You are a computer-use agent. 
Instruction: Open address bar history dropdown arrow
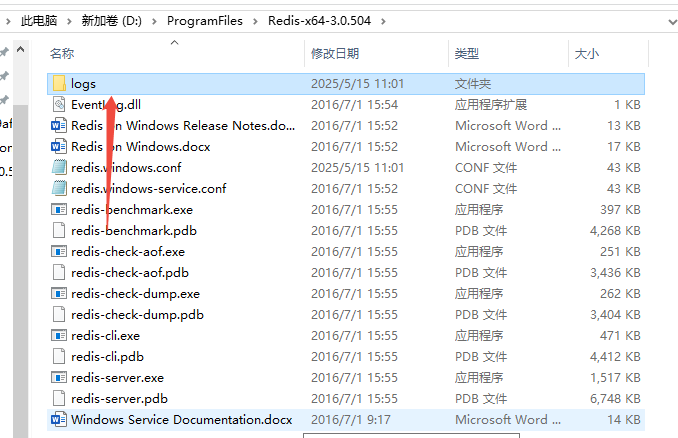[672, 21]
